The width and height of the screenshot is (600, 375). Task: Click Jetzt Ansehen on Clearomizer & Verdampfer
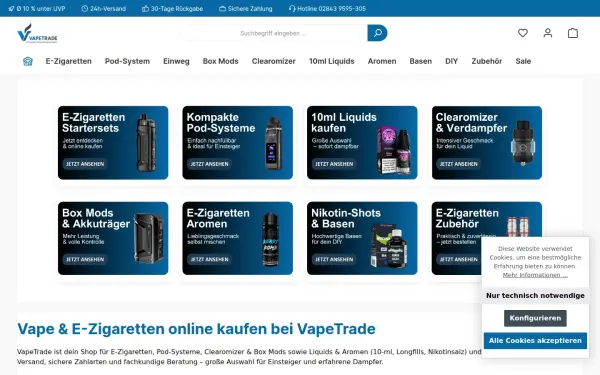point(458,164)
